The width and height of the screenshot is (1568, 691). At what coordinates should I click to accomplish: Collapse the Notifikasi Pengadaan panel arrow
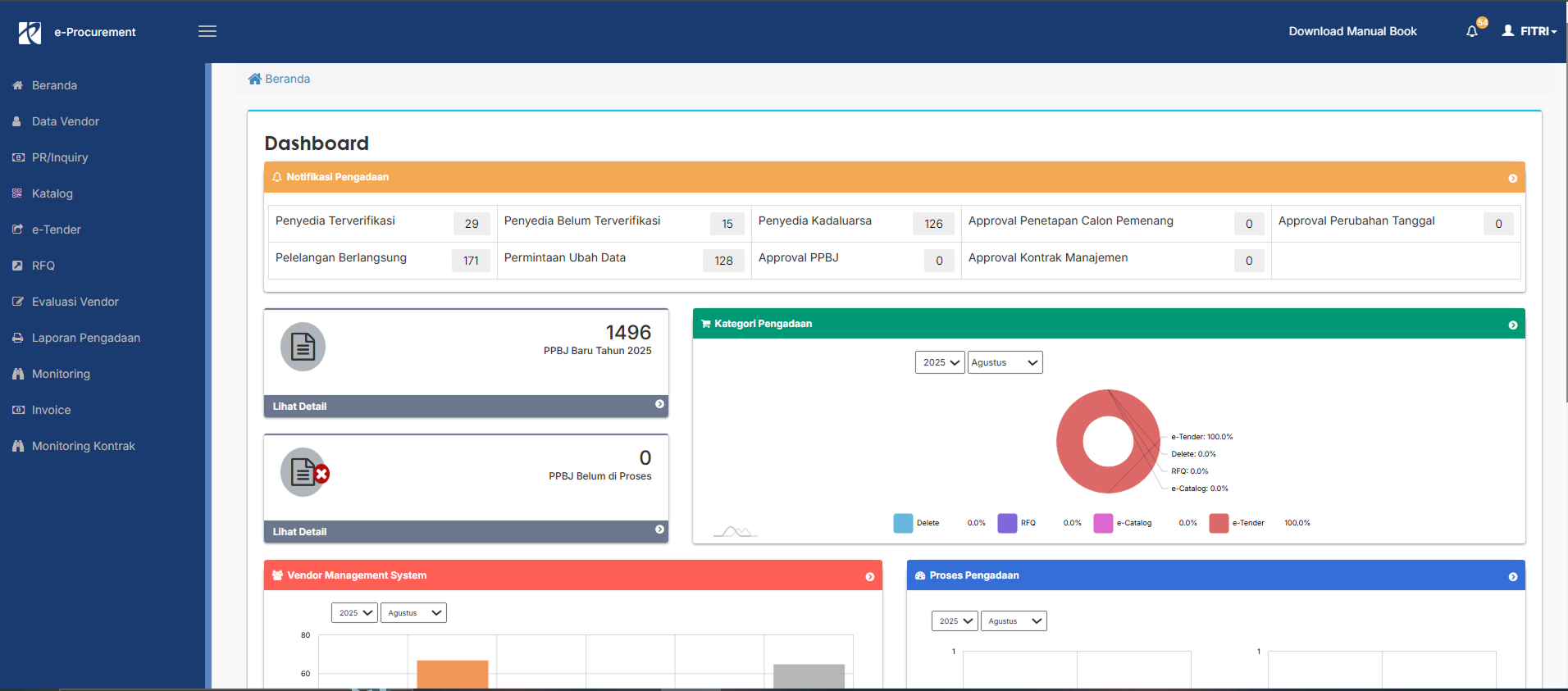point(1512,178)
